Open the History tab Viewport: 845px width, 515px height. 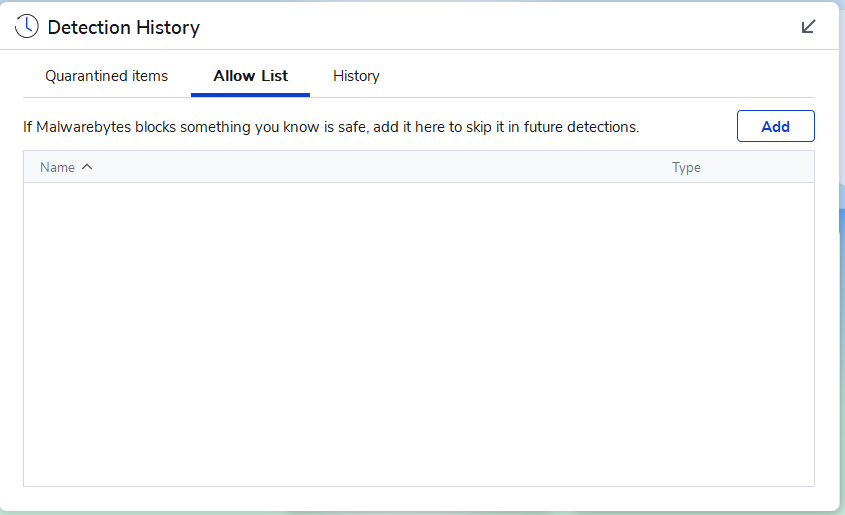[356, 76]
